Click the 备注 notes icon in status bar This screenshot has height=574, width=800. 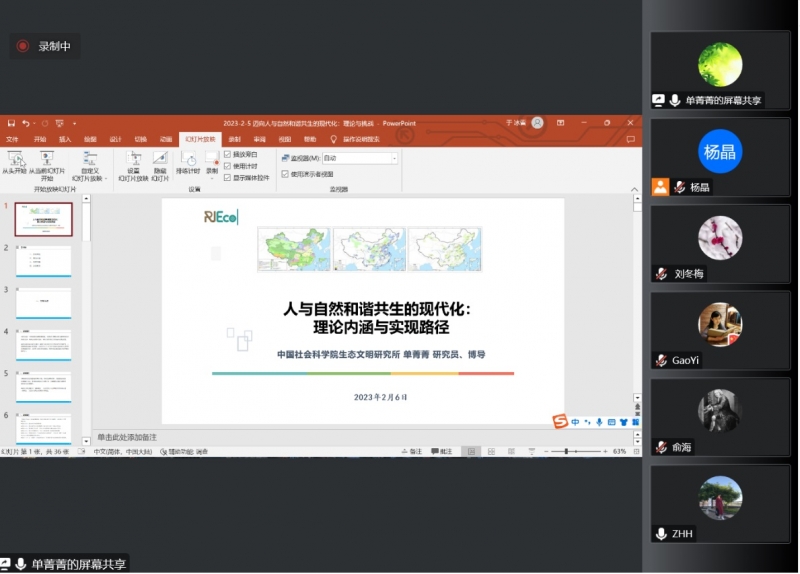(411, 452)
